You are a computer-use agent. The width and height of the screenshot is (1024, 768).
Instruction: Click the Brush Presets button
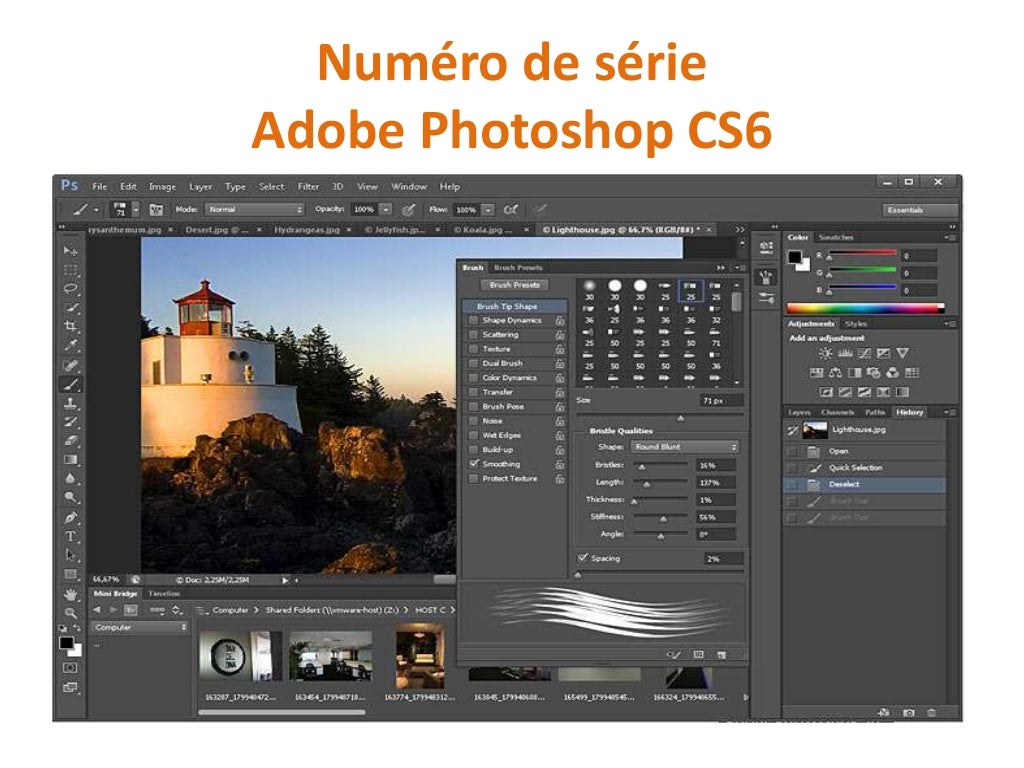[x=515, y=285]
